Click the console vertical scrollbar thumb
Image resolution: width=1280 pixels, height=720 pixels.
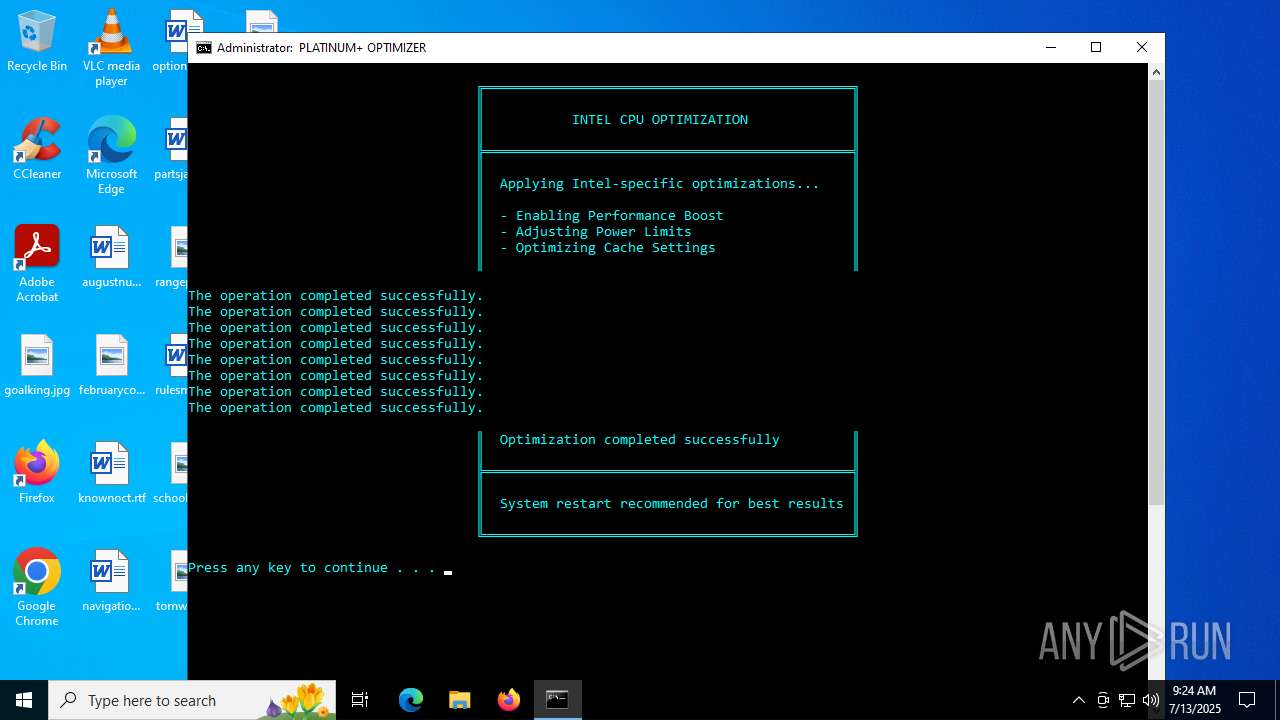1156,292
